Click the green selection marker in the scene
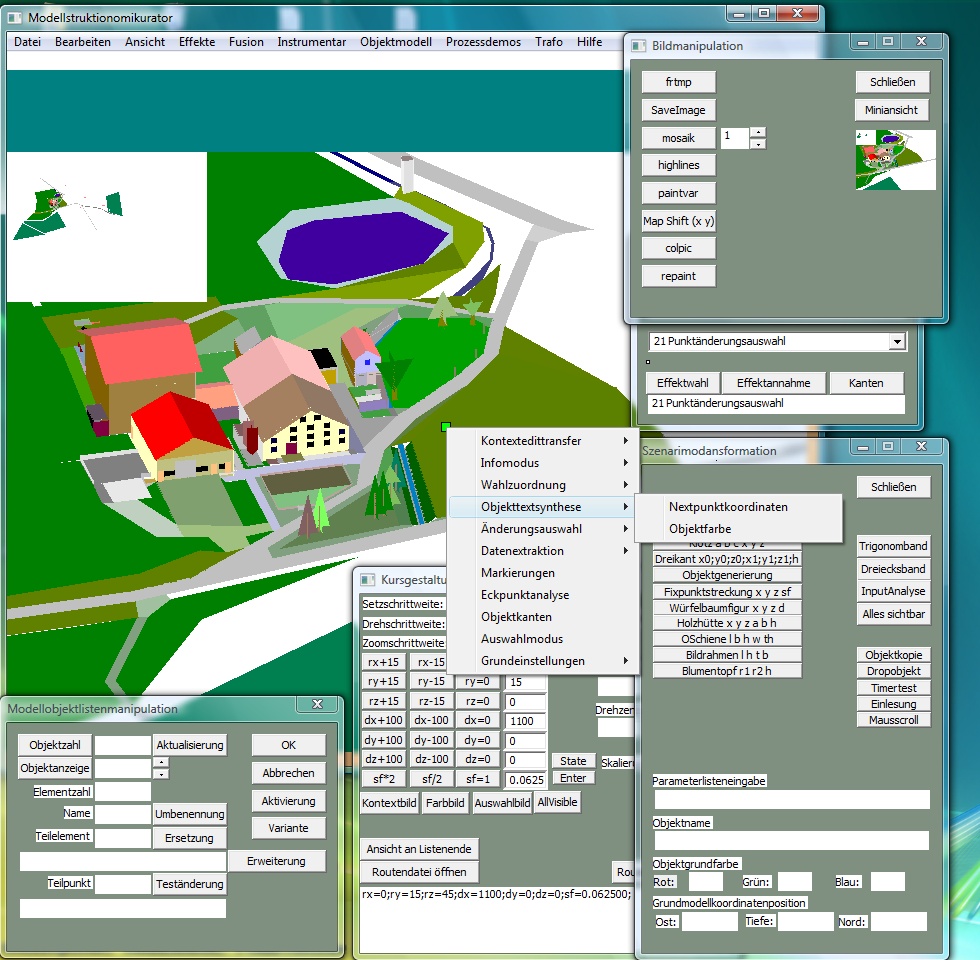Viewport: 980px width, 960px height. click(446, 426)
